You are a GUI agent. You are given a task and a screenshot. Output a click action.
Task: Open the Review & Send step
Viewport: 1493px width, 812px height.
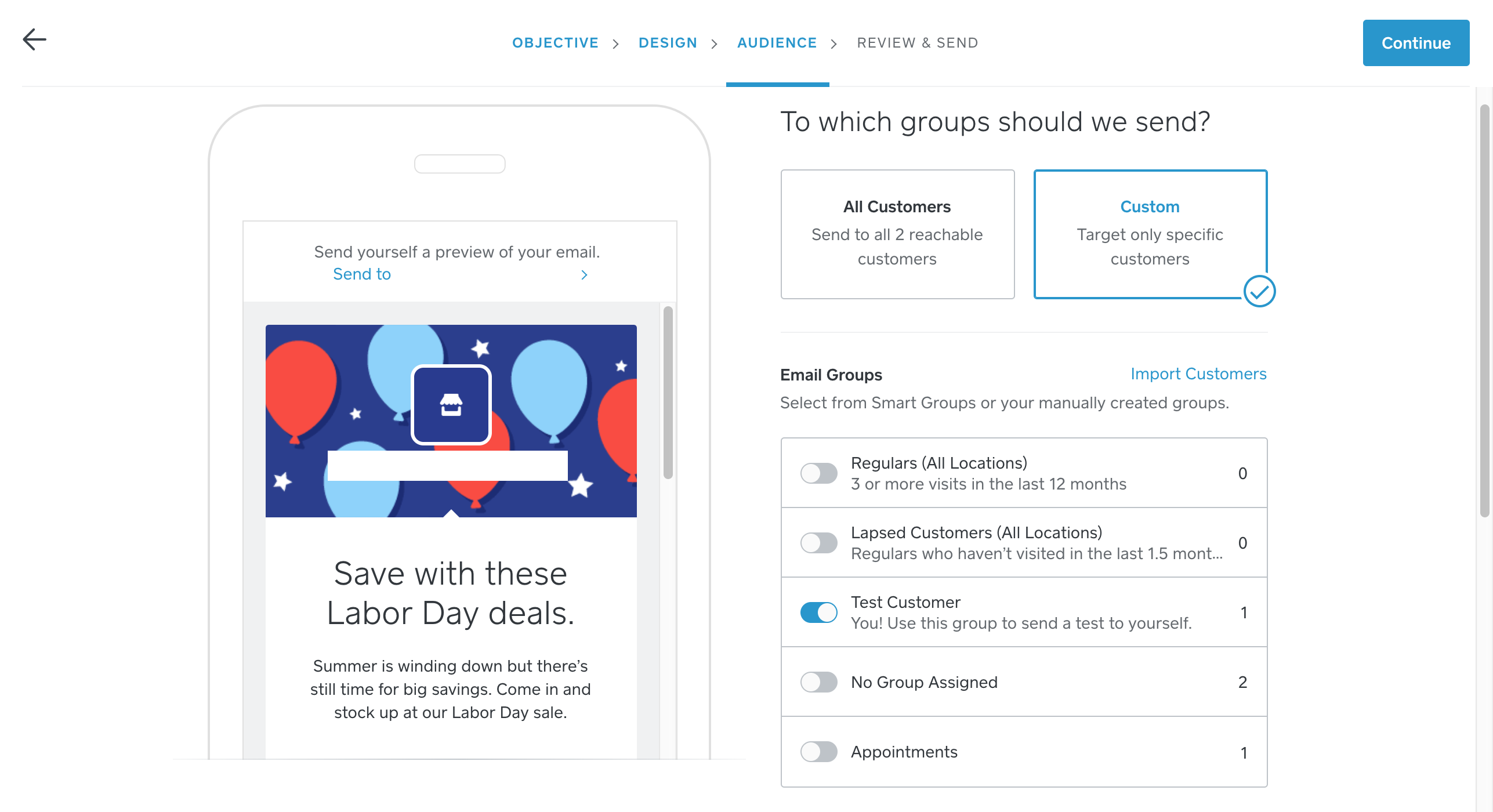[918, 43]
